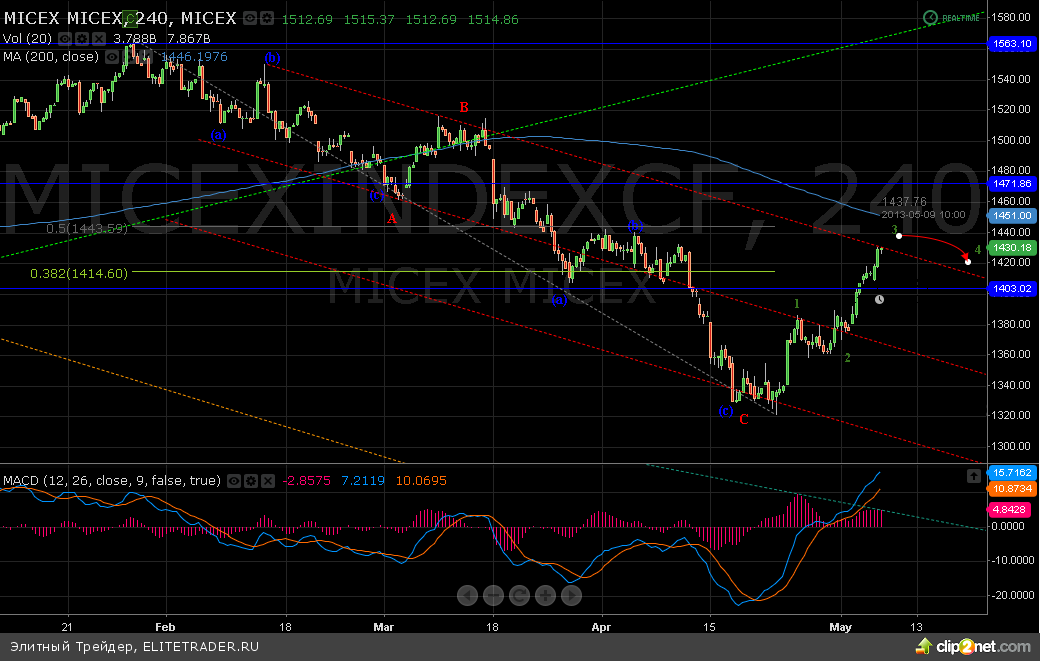This screenshot has width=1040, height=661.
Task: Reset the chart view
Action: [x=519, y=595]
